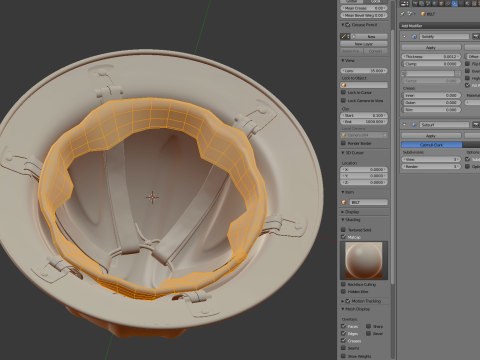Enable Lock Camera to View checkbox
480x360 pixels.
[x=343, y=100]
